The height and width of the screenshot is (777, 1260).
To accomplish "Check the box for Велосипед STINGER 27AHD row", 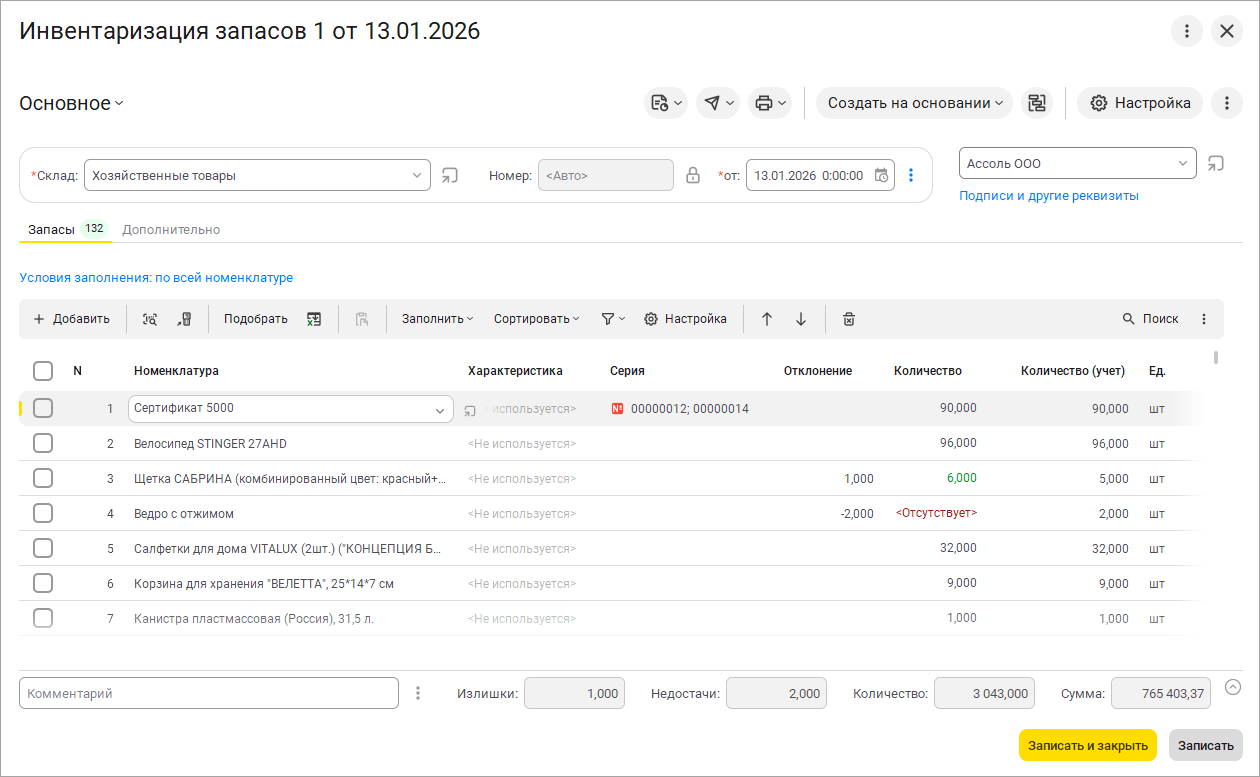I will point(43,443).
